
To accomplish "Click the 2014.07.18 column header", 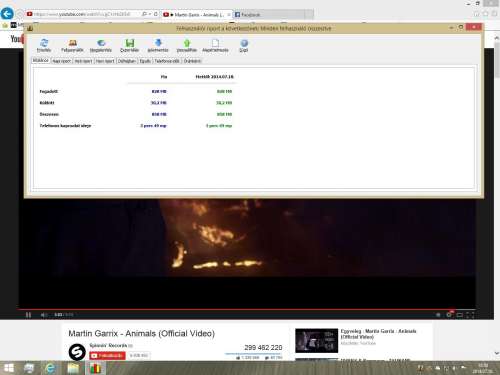I will pyautogui.click(x=214, y=77).
